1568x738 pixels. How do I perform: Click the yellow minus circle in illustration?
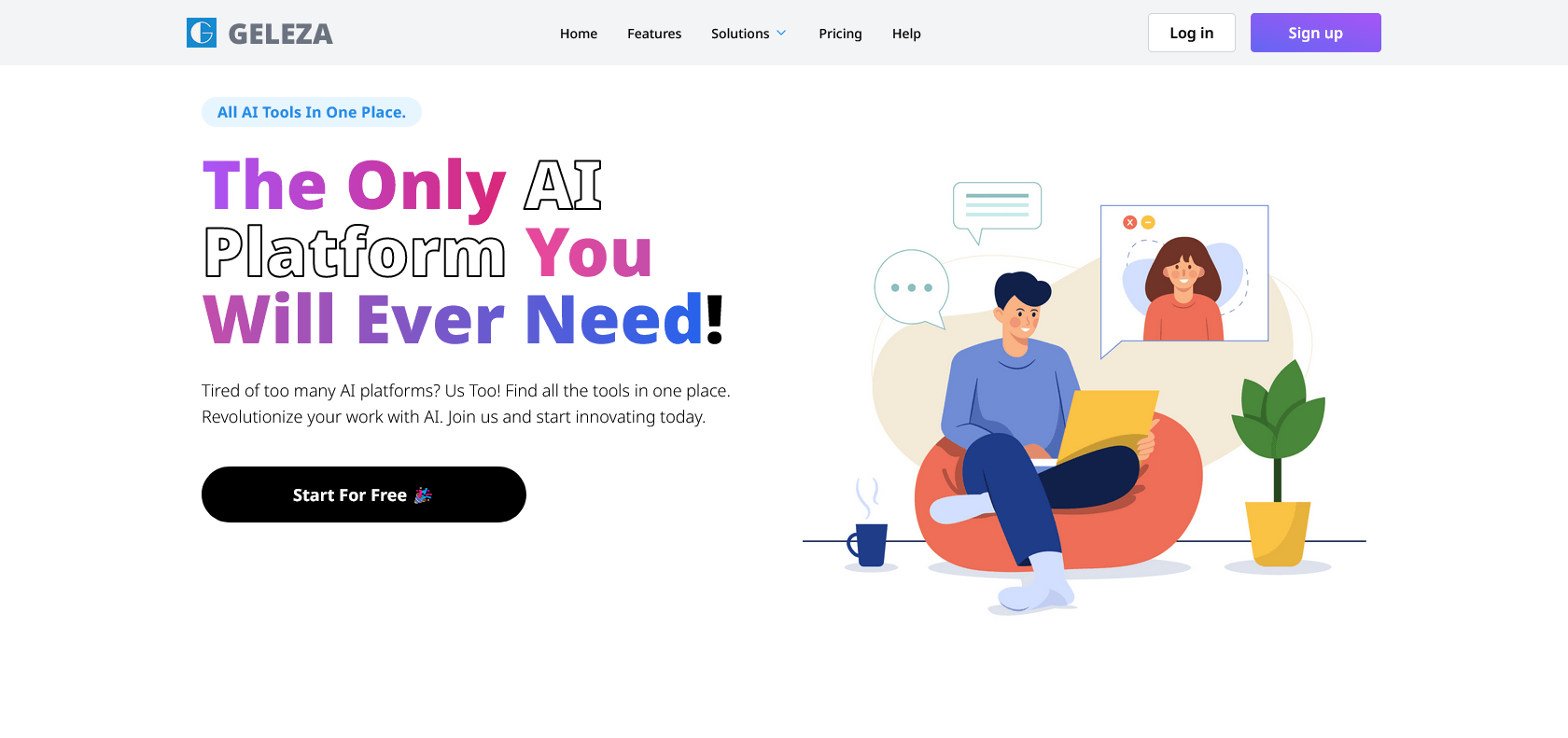[x=1148, y=222]
